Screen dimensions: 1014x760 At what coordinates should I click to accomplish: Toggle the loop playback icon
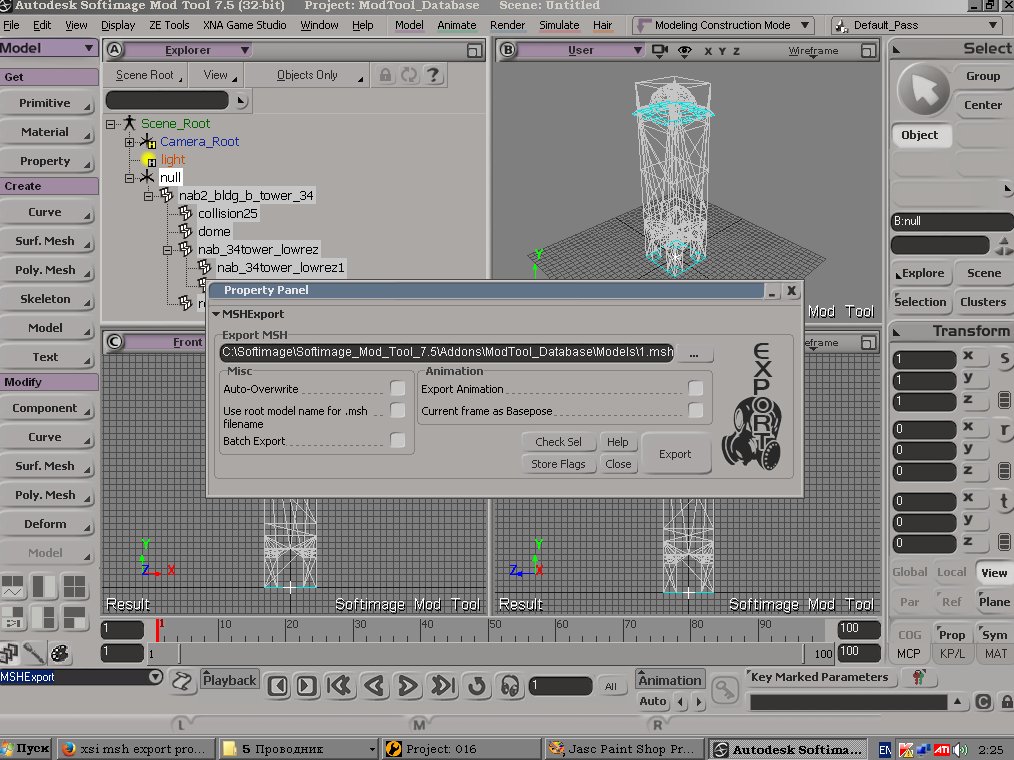(x=477, y=686)
